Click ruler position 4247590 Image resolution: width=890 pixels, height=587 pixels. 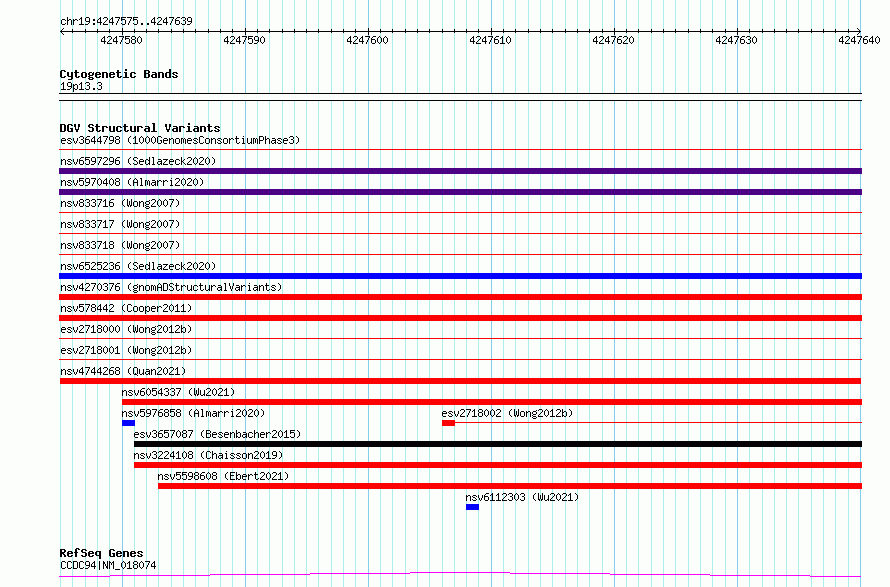coord(244,40)
